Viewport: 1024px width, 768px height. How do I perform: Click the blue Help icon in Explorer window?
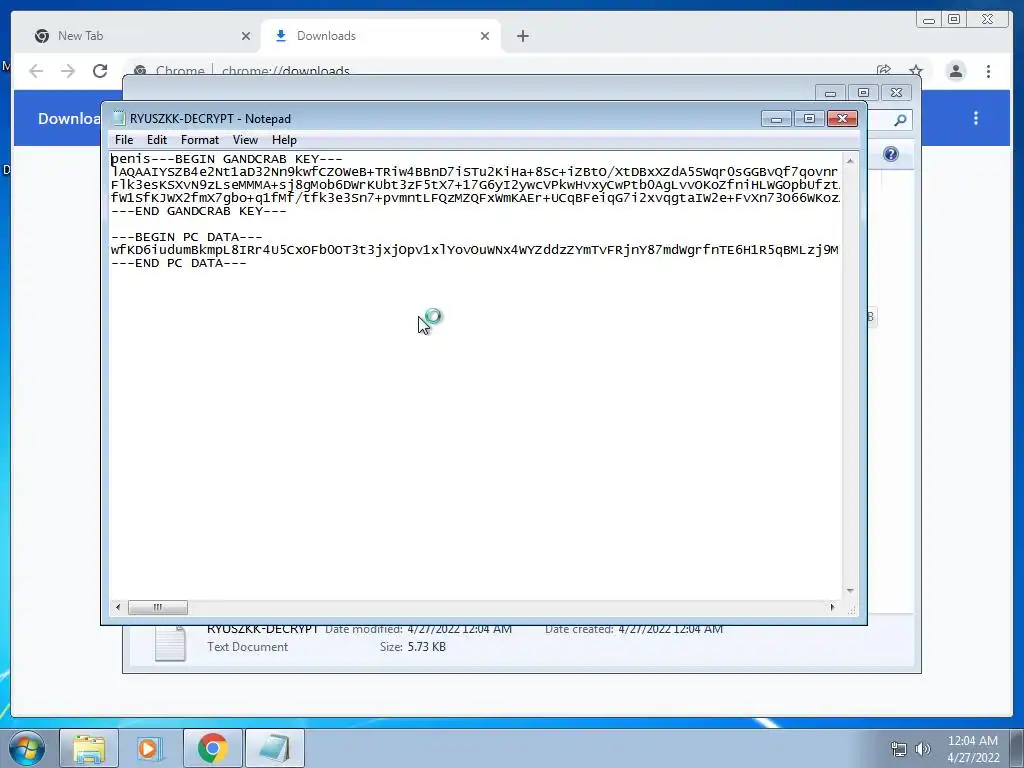point(891,154)
